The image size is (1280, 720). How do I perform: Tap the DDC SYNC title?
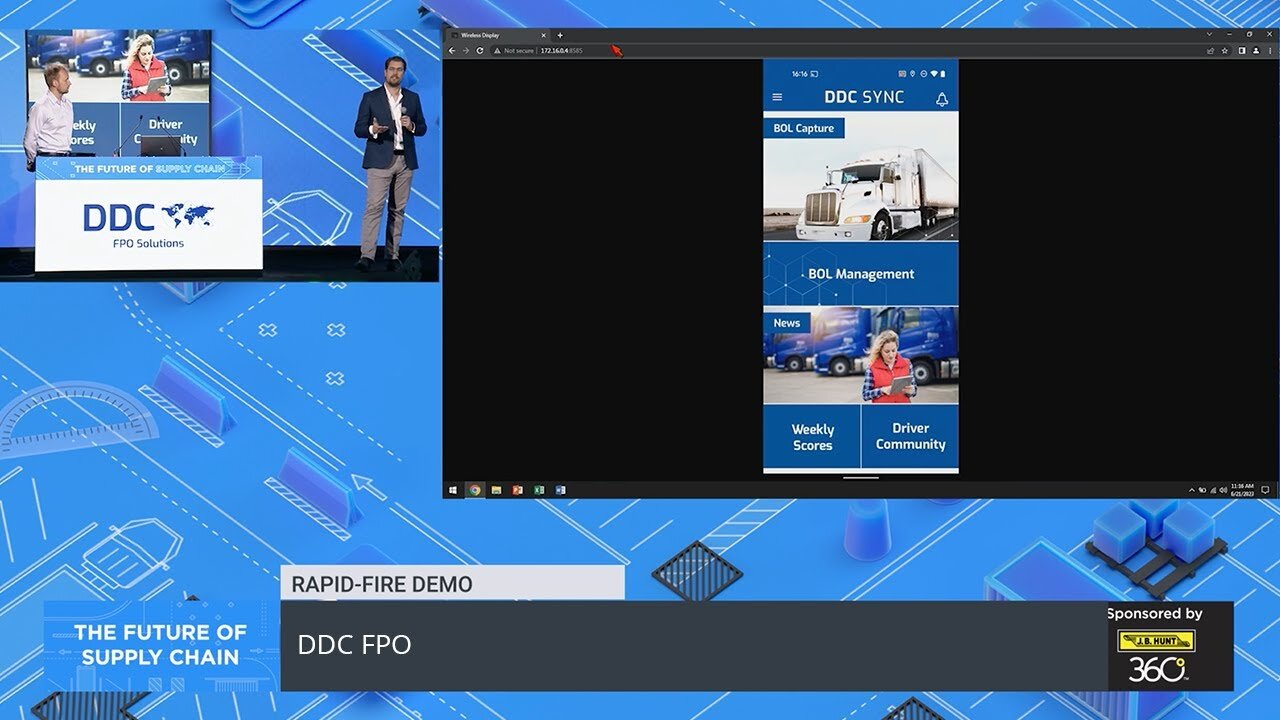tap(864, 98)
